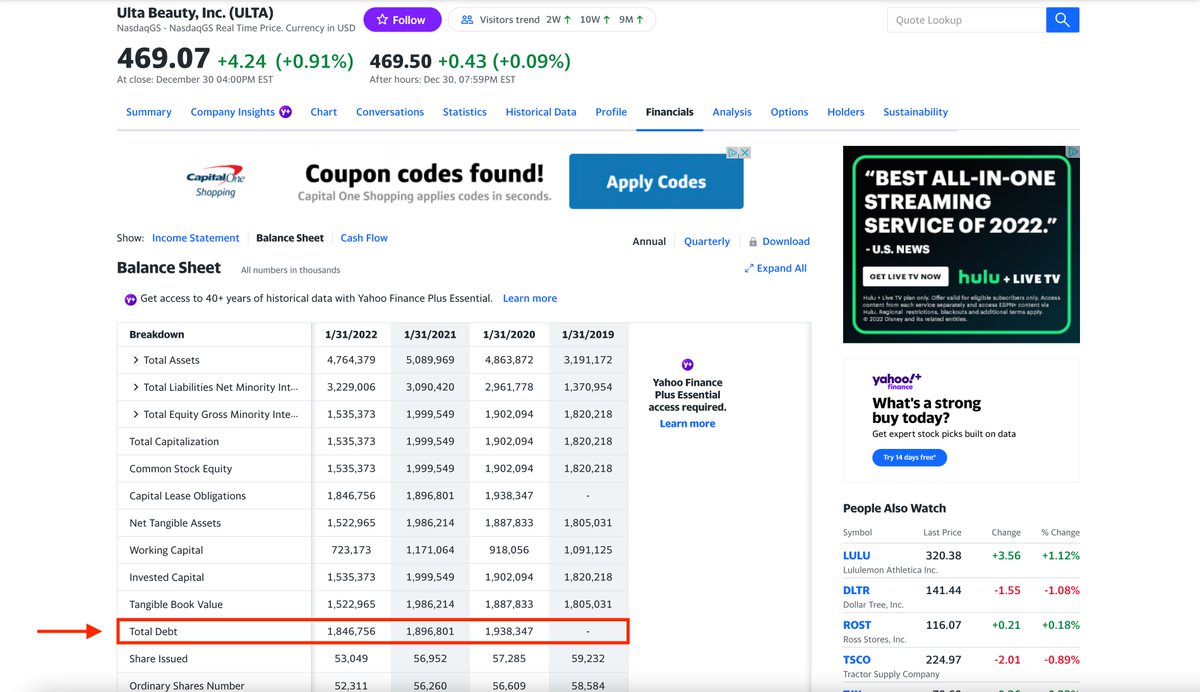Click the Y+ badge beside Company Insights
The height and width of the screenshot is (692, 1200).
[285, 112]
